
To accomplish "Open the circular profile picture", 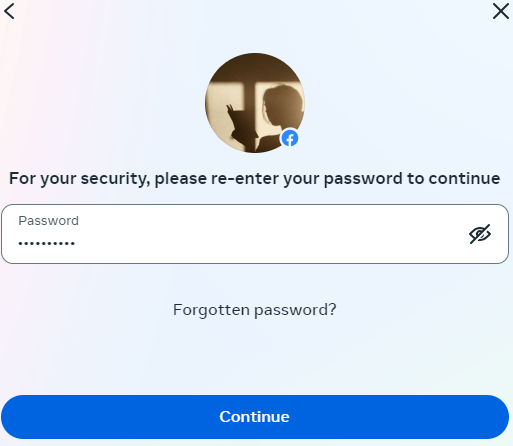I will pos(255,103).
